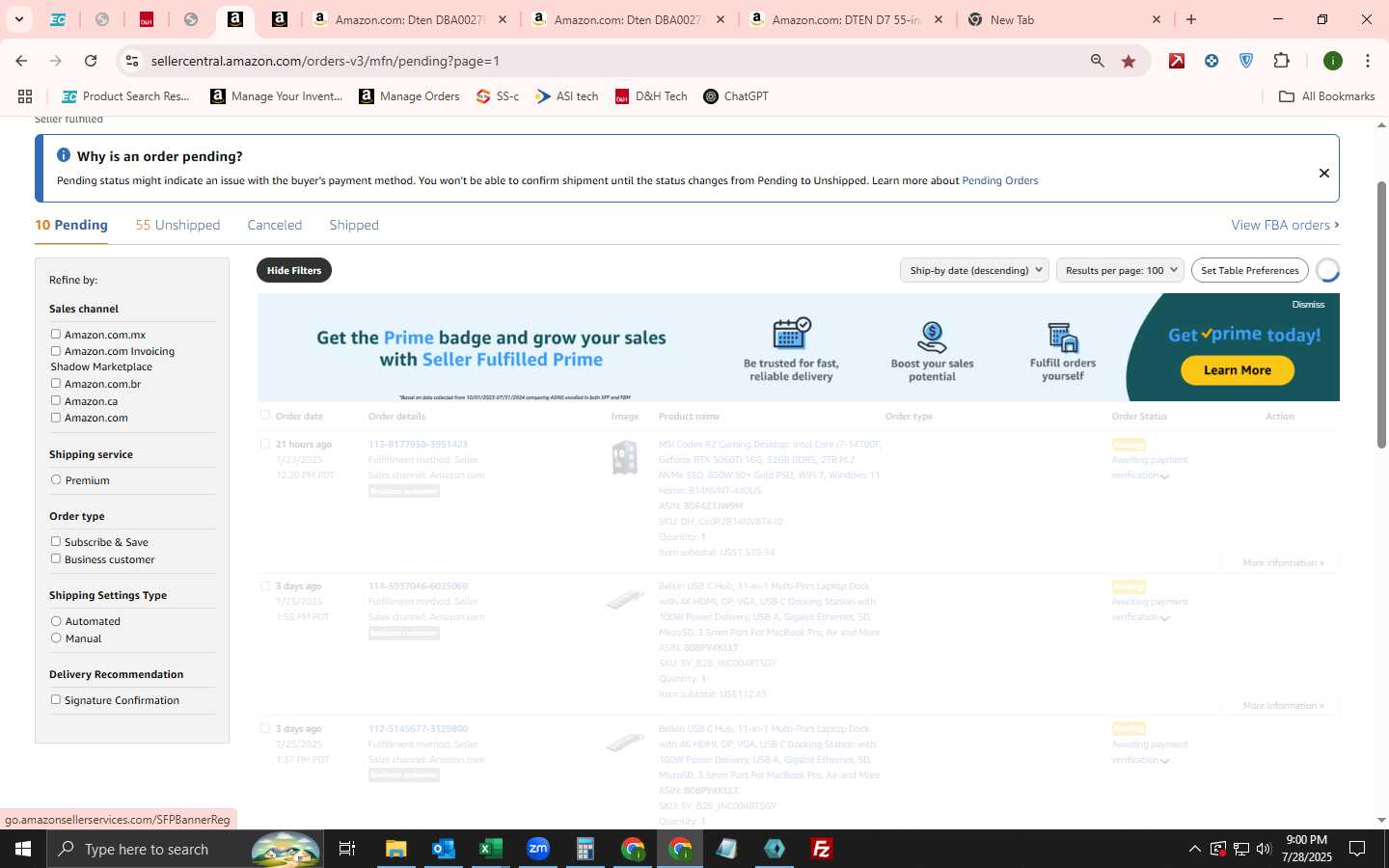Check the Amazon.com.mx sales channel
The image size is (1389, 868).
click(56, 334)
